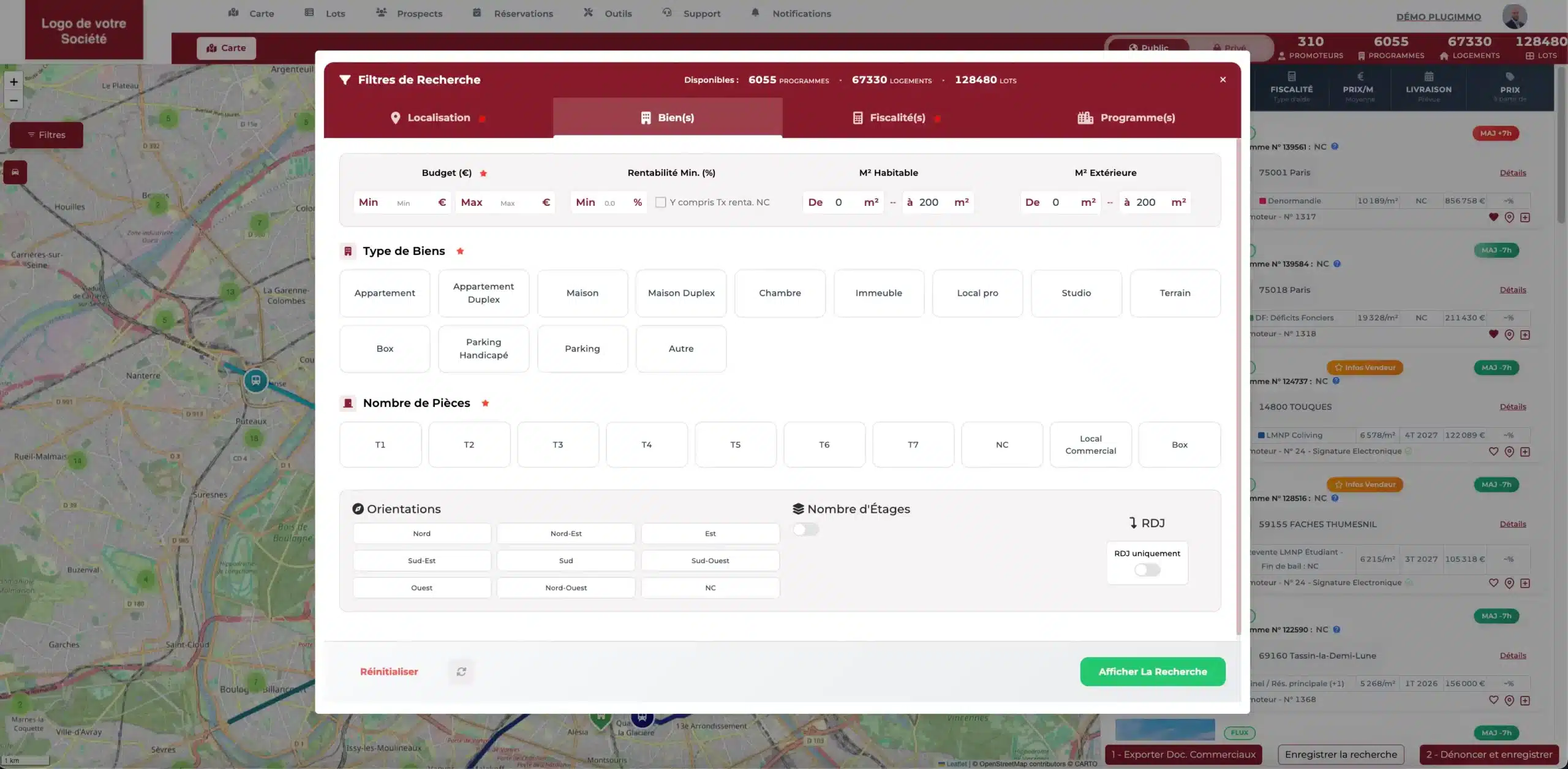
Task: Toggle the Nombre d'Étages switch
Action: [x=805, y=529]
